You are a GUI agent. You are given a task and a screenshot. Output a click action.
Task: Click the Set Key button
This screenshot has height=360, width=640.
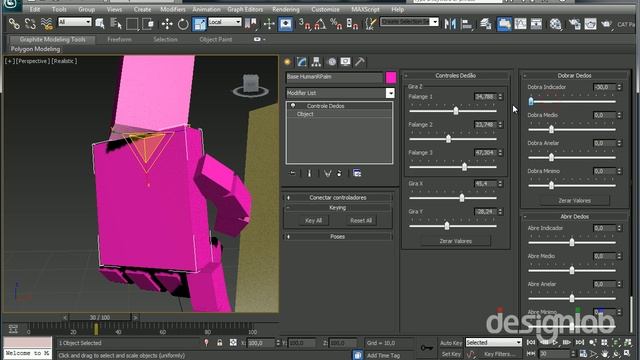(451, 354)
